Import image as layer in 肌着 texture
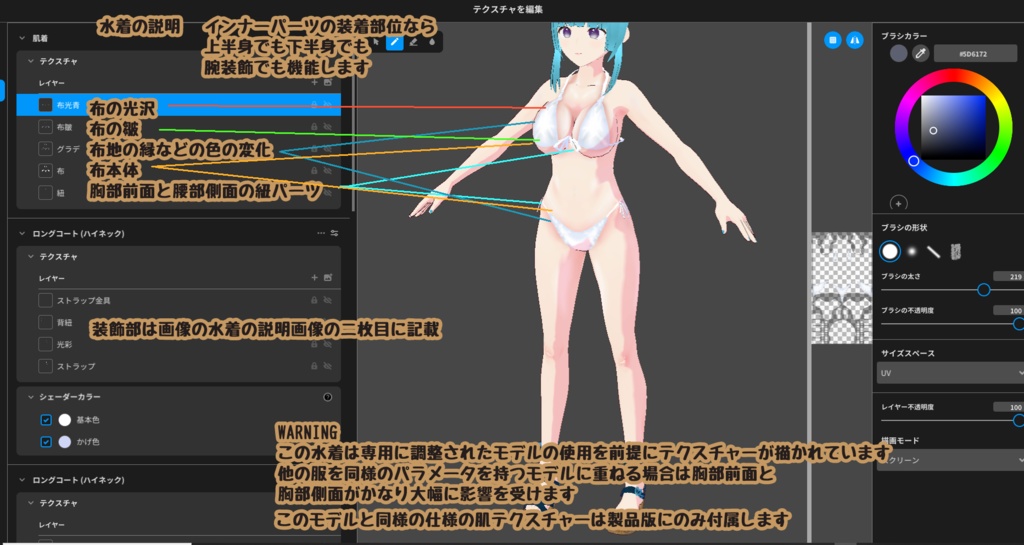 (x=328, y=82)
